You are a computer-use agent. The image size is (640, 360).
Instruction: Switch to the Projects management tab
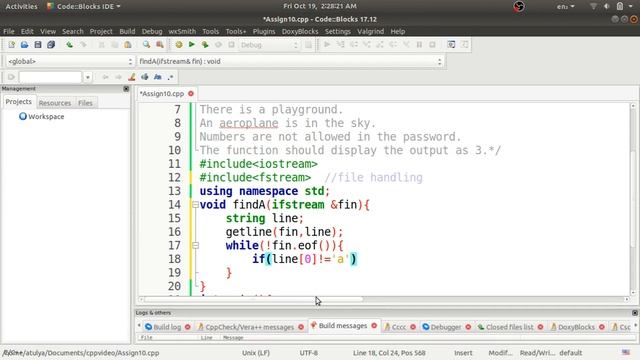pyautogui.click(x=18, y=102)
